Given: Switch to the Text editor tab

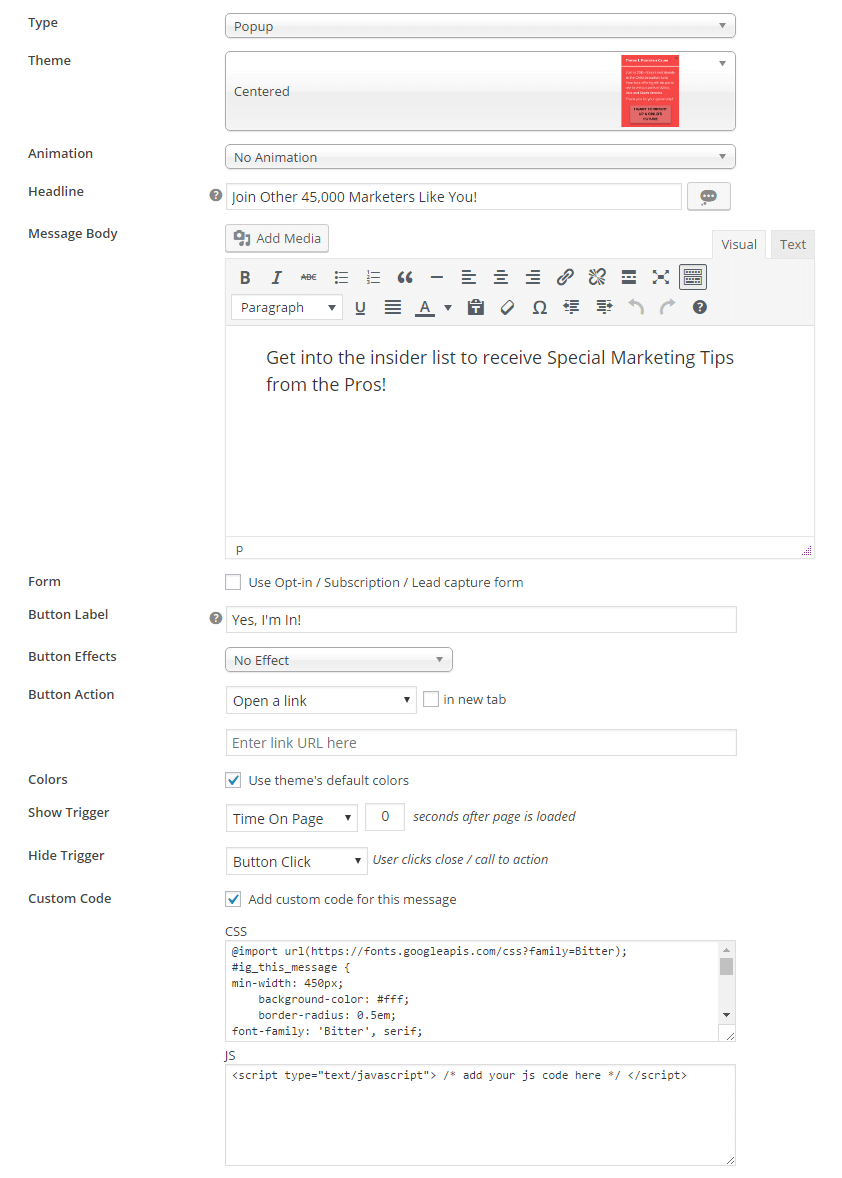Looking at the screenshot, I should [x=792, y=244].
